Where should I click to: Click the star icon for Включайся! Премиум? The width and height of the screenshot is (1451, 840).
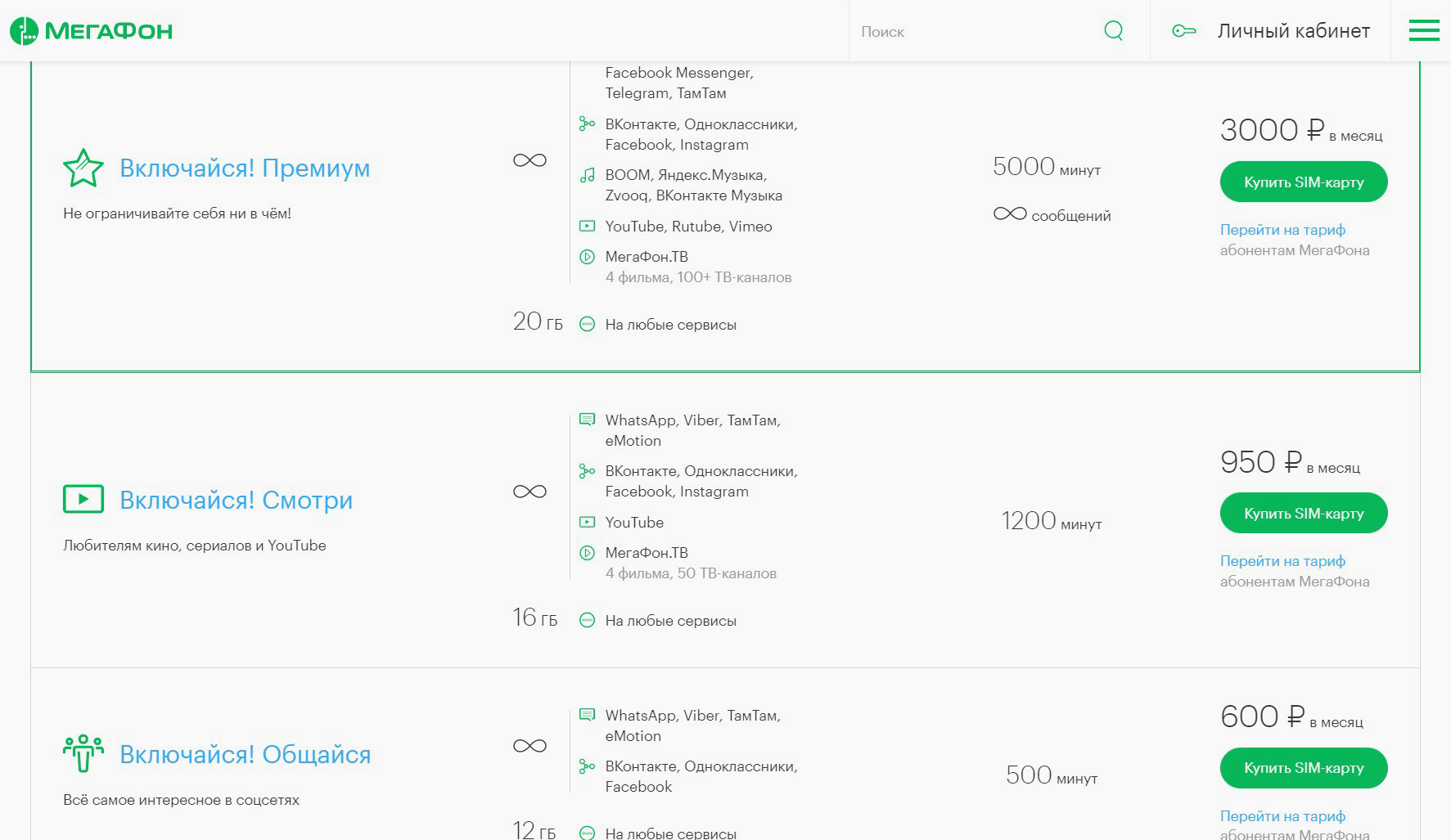click(83, 168)
